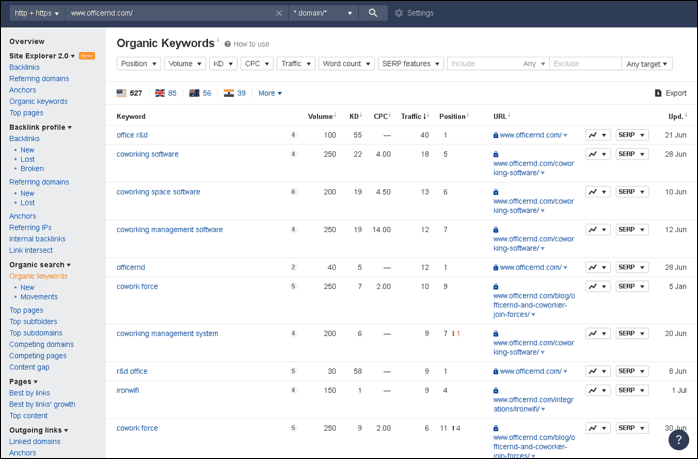Open position history chart for 'coworking management software'
This screenshot has width=698, height=459.
tap(597, 230)
